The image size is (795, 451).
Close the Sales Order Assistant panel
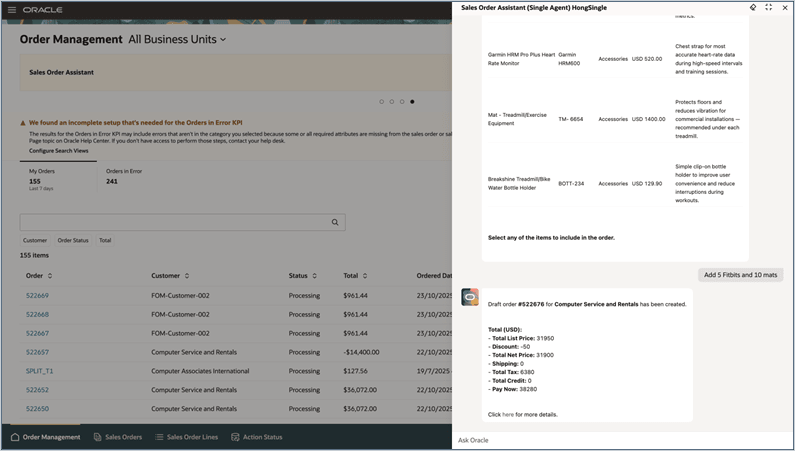785,8
